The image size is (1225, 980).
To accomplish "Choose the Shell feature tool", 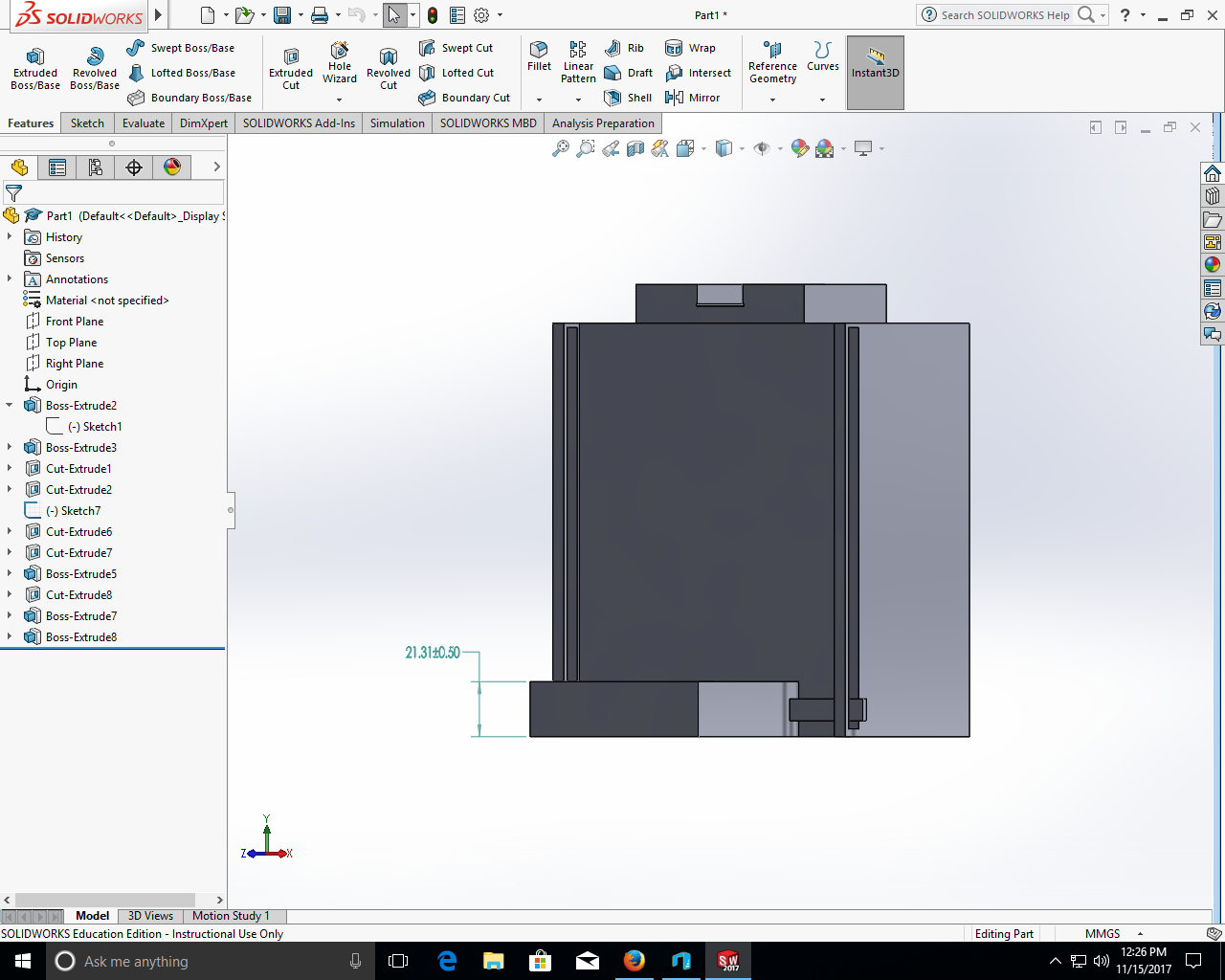I will tap(628, 98).
